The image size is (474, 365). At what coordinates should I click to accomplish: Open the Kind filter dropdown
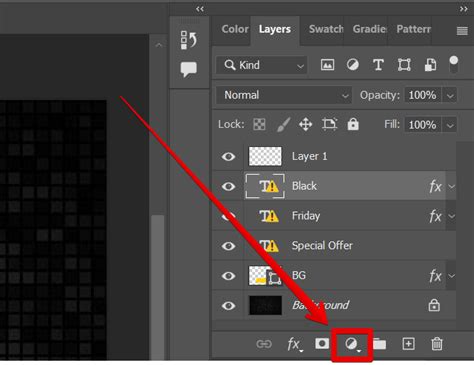[262, 65]
